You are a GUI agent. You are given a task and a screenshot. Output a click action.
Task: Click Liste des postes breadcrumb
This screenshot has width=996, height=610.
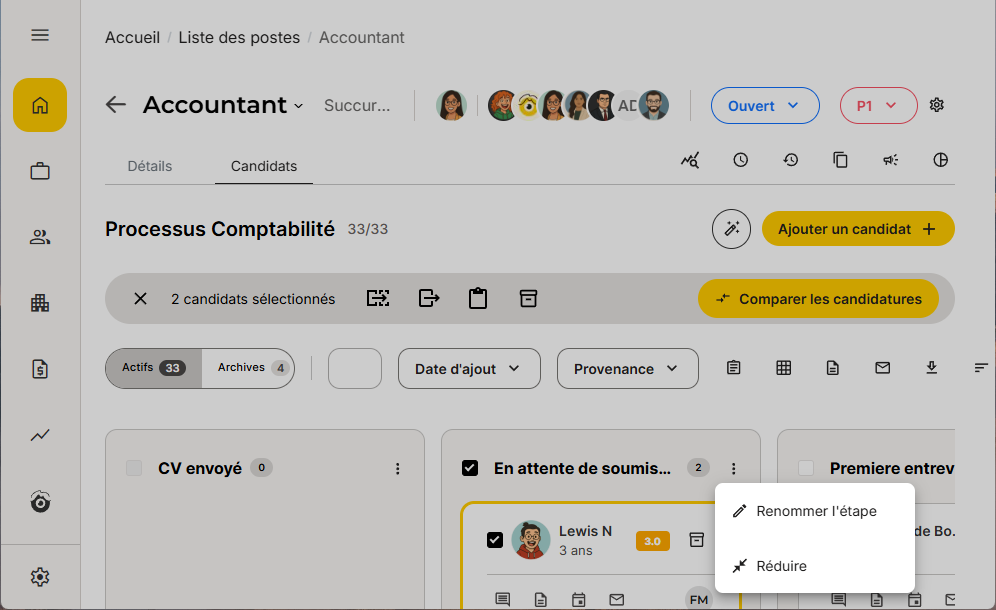point(239,37)
